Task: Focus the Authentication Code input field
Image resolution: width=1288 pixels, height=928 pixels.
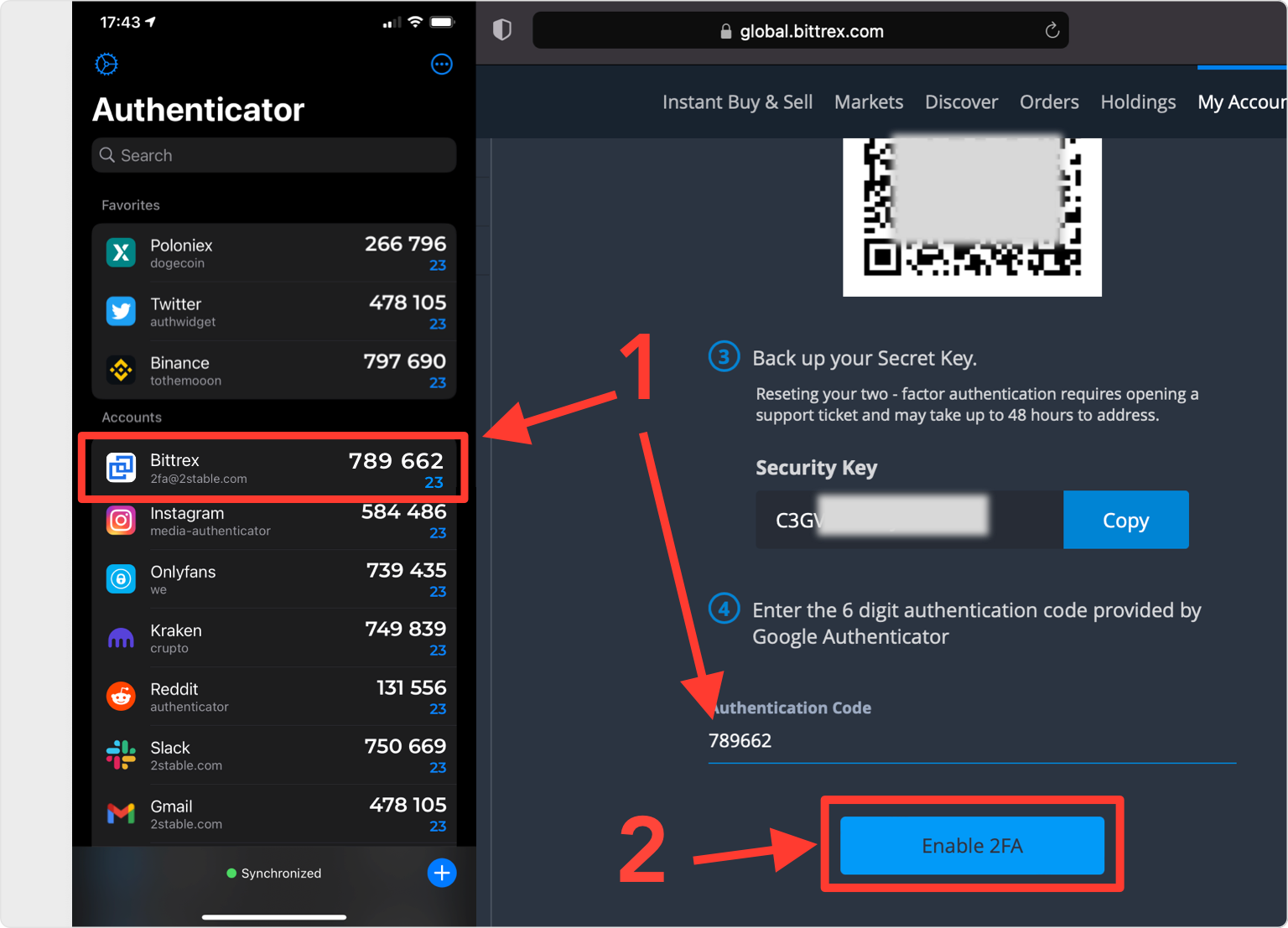Action: coord(973,741)
